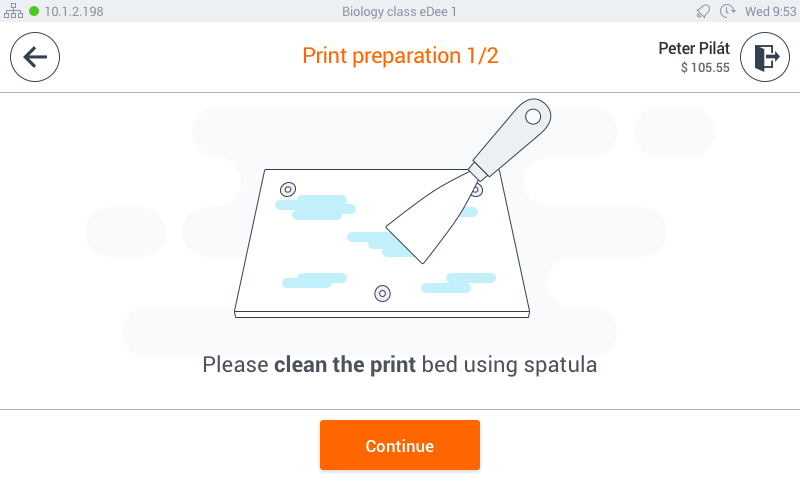Screen dimensions: 800x480
Task: Click the logout door icon
Action: pyautogui.click(x=765, y=57)
